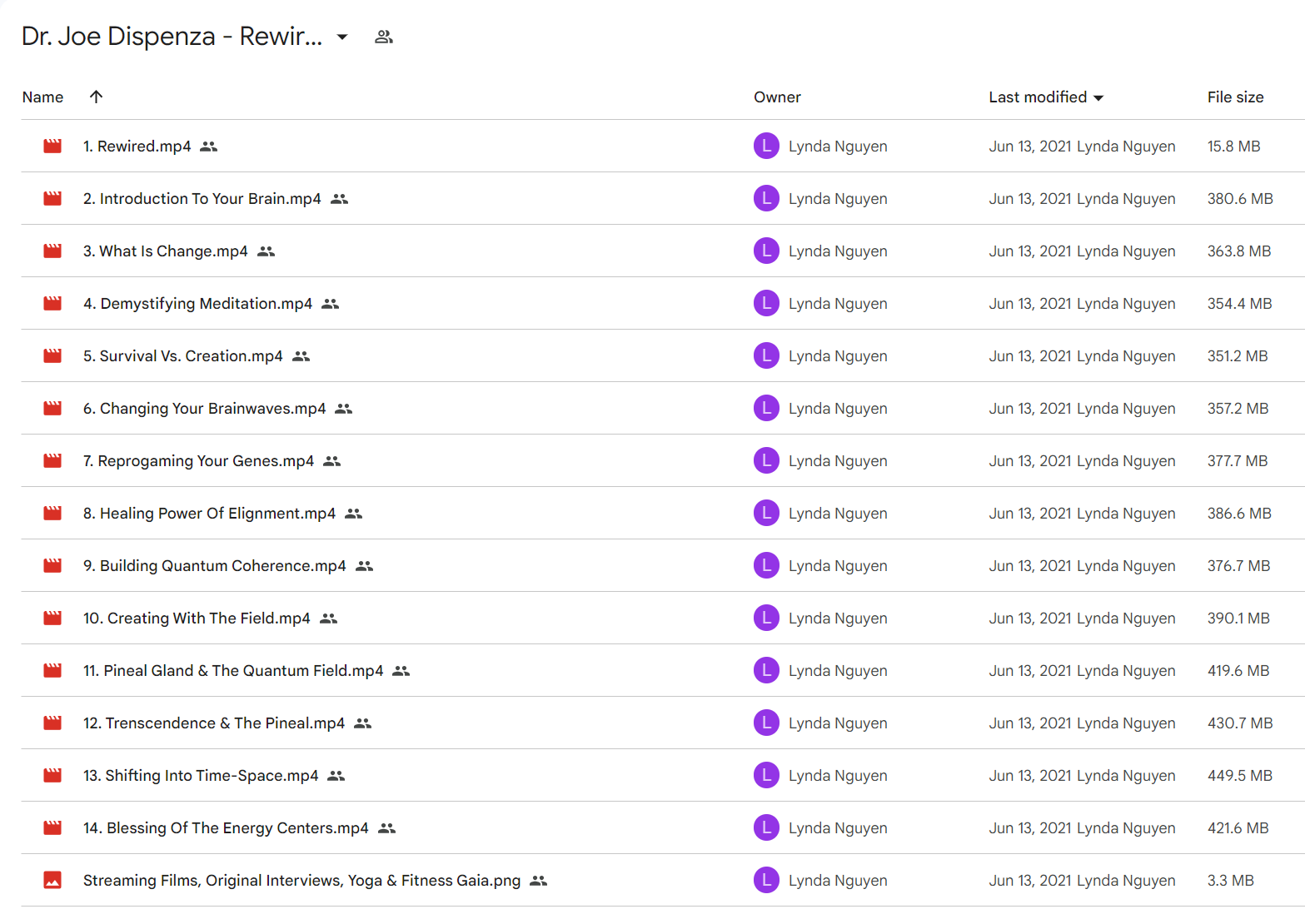
Task: Click the image icon of the Gaia.png file
Action: (52, 880)
